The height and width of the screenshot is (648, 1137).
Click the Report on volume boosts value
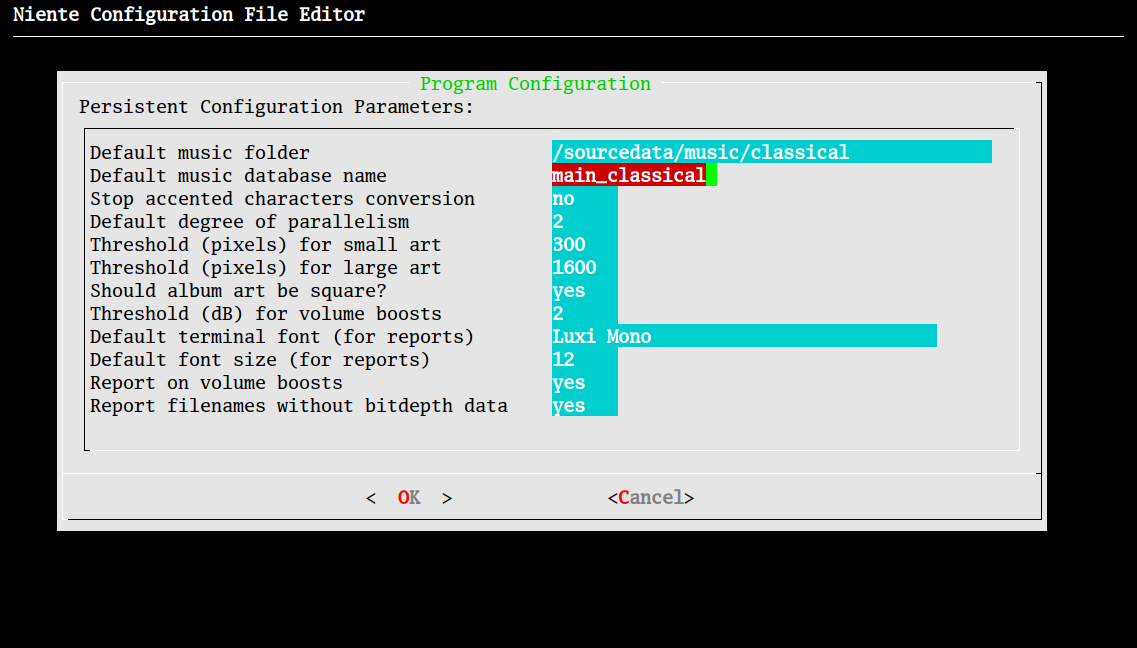(584, 383)
